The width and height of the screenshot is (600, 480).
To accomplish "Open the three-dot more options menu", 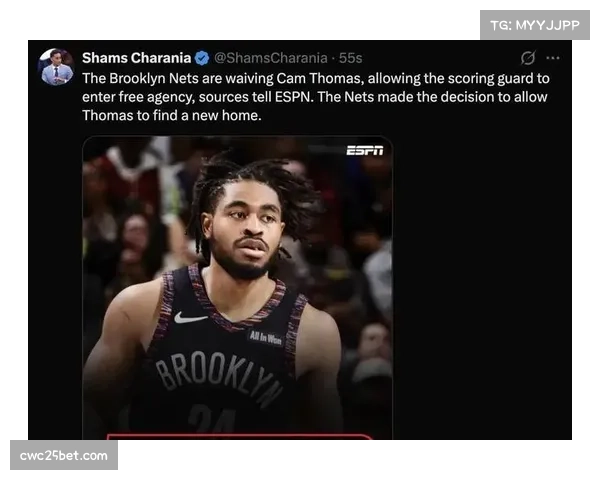I will pyautogui.click(x=553, y=58).
